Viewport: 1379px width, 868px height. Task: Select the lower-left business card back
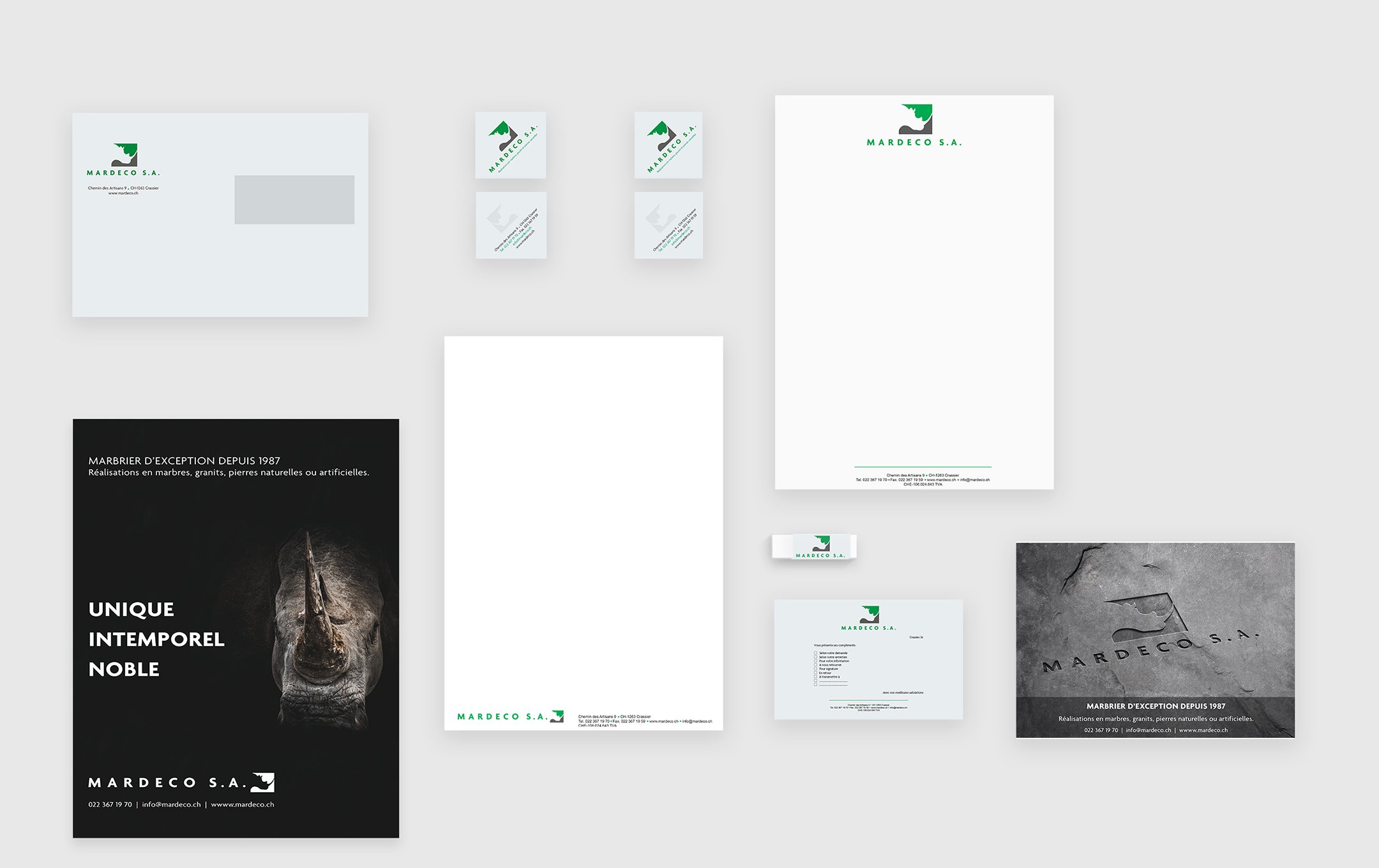coord(511,225)
